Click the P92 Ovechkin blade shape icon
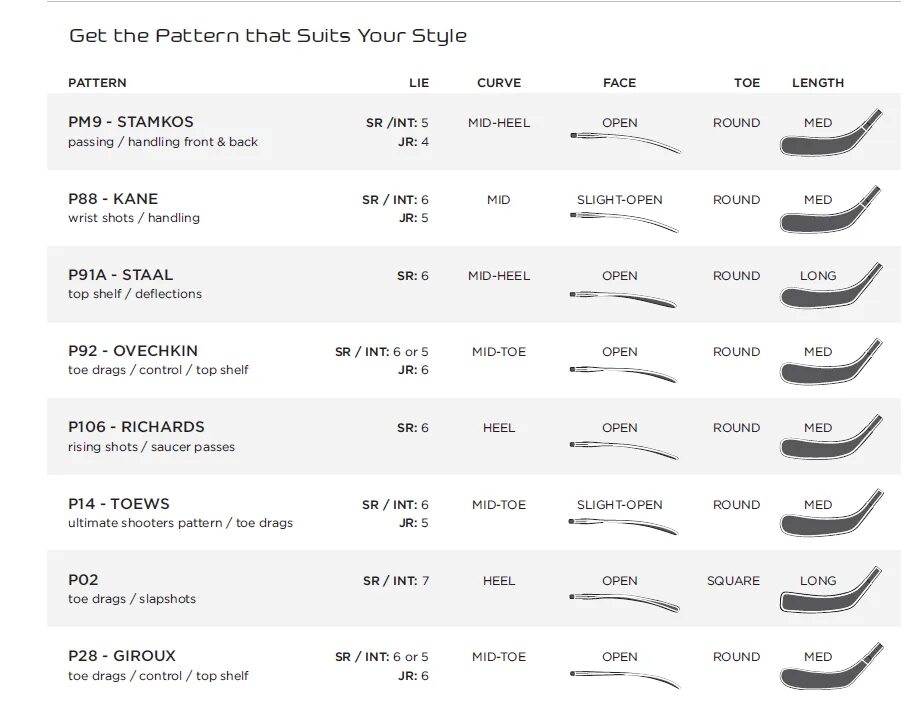Image resolution: width=922 pixels, height=719 pixels. click(x=831, y=364)
